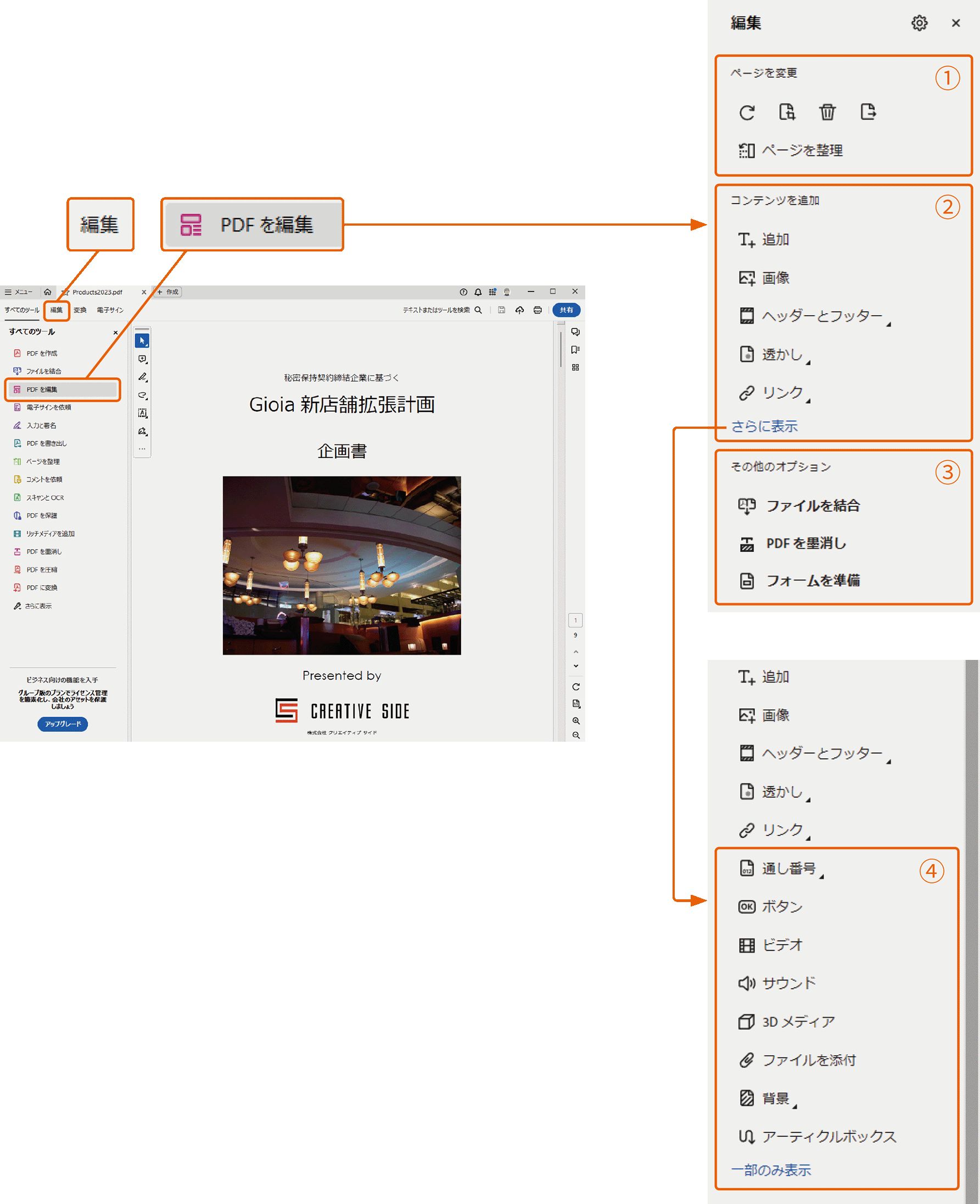Open the 編集 panel settings gear
This screenshot has width=980, height=1204.
(x=919, y=23)
